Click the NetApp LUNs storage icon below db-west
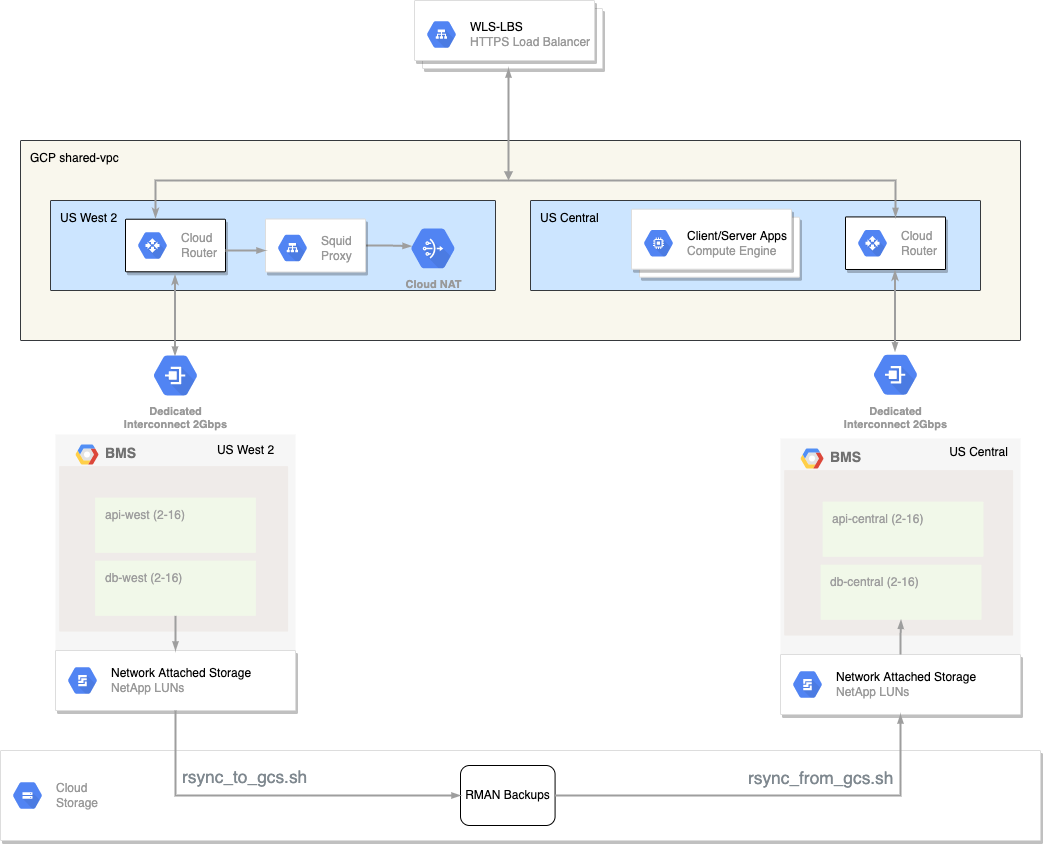The height and width of the screenshot is (844, 1043). click(82, 681)
